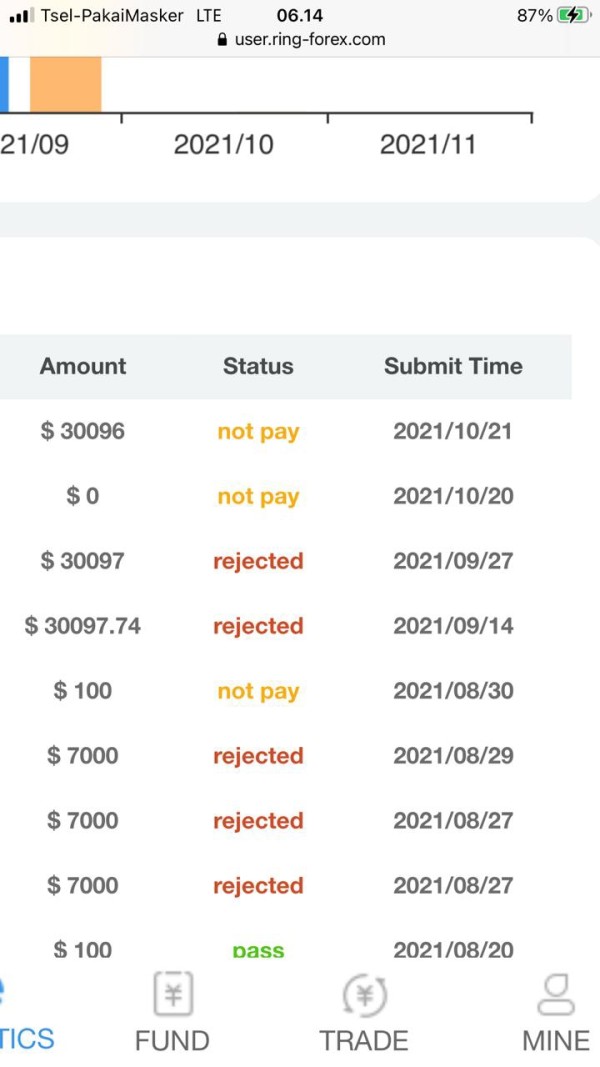Tap the user.ring-forex.com address bar

pos(308,40)
